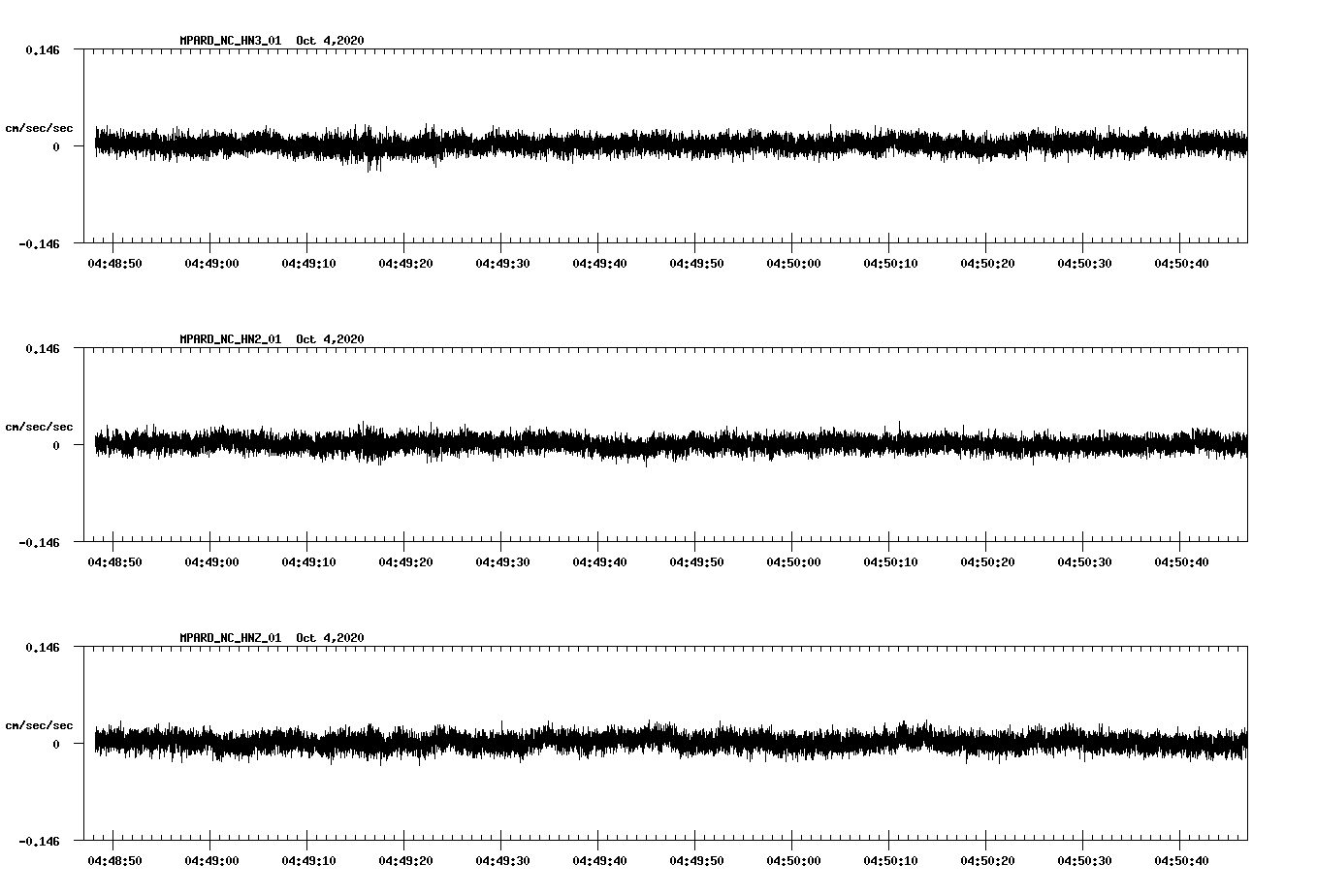Select the MPARD_NC_HNZ_01 channel label
The width and height of the screenshot is (1317, 896).
pos(228,637)
